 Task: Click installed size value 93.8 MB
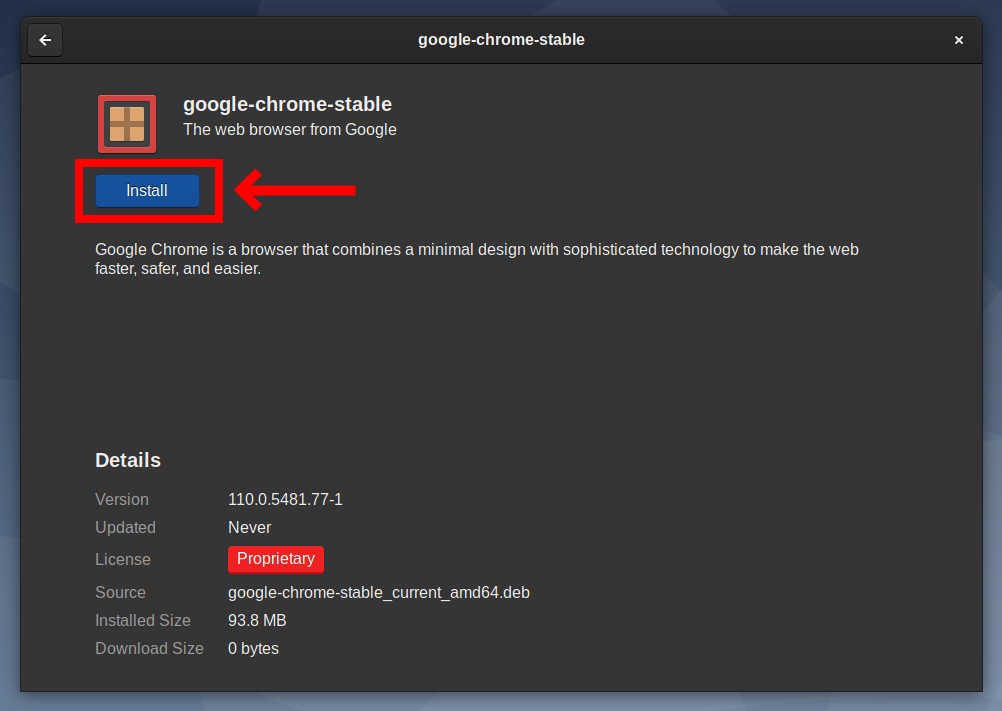(257, 620)
